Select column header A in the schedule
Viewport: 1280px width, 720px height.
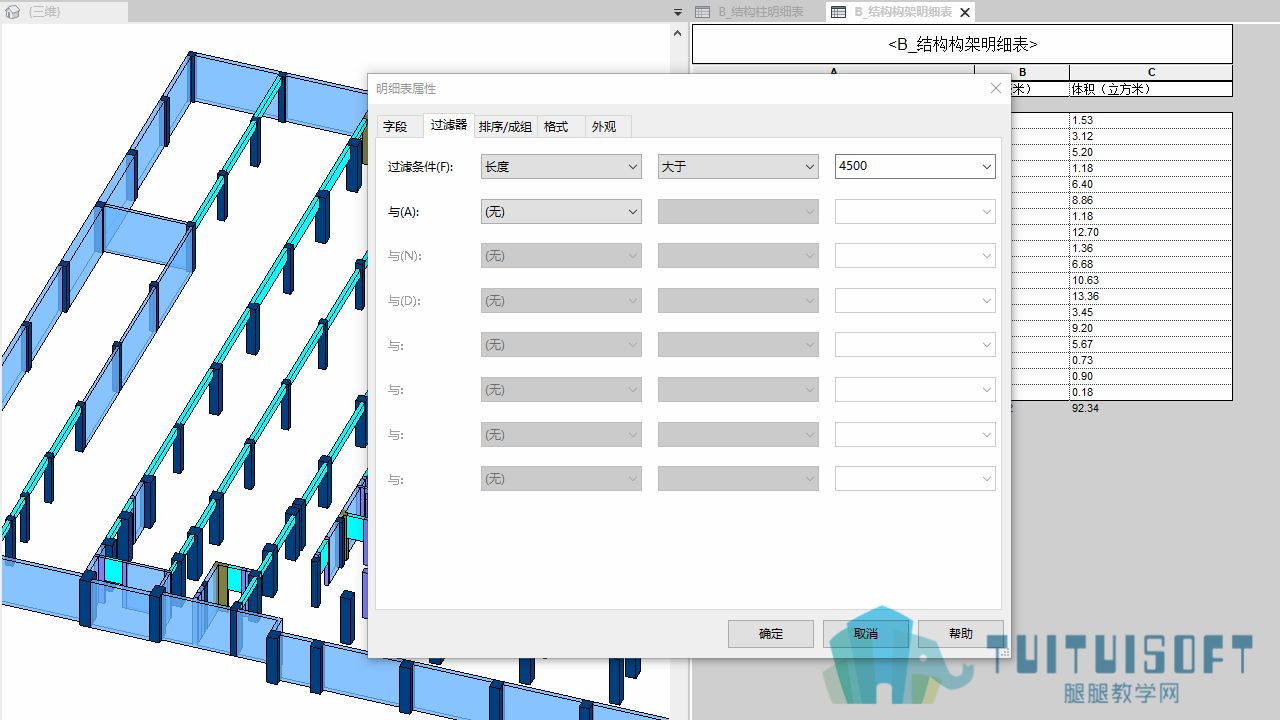[833, 72]
